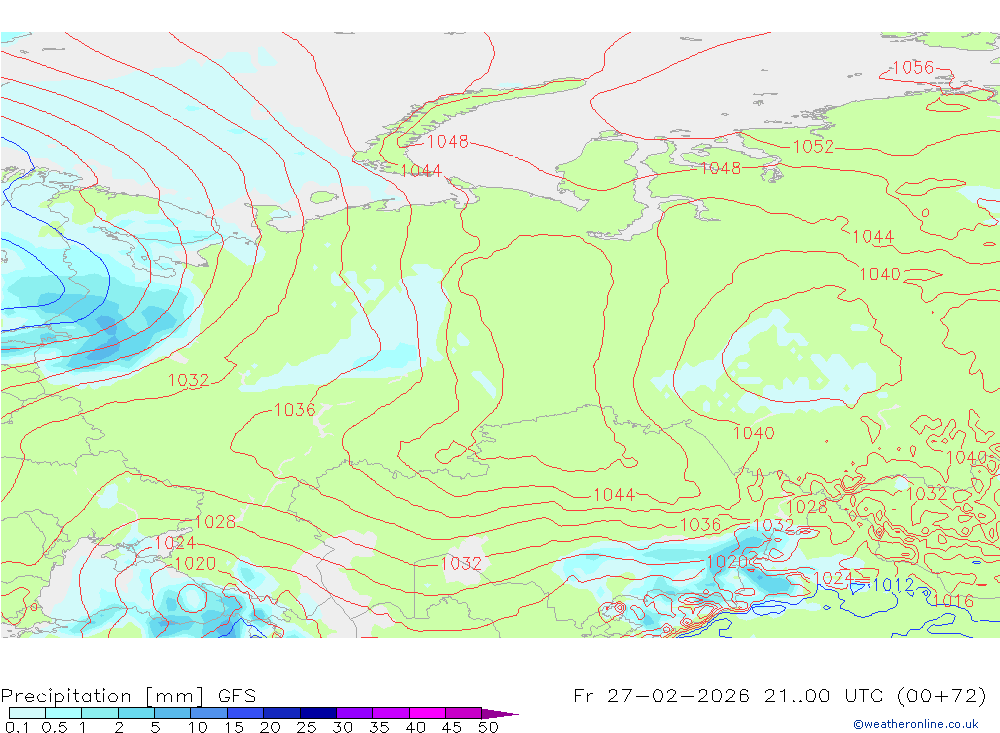This screenshot has height=733, width=1000.
Task: Click the 1048 label just above the 1044 label
Action: coord(447,141)
